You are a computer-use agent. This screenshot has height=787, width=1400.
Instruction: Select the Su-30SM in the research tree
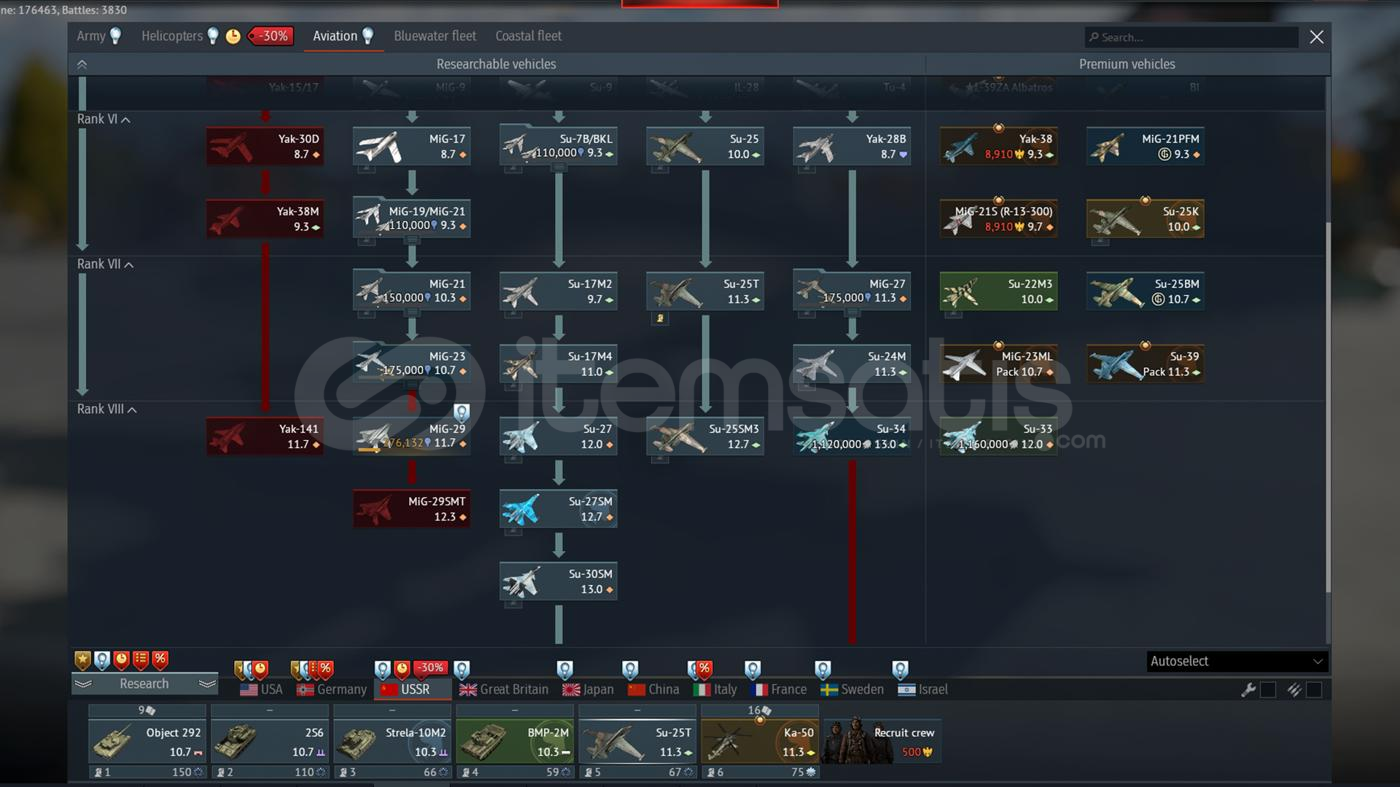pyautogui.click(x=558, y=582)
